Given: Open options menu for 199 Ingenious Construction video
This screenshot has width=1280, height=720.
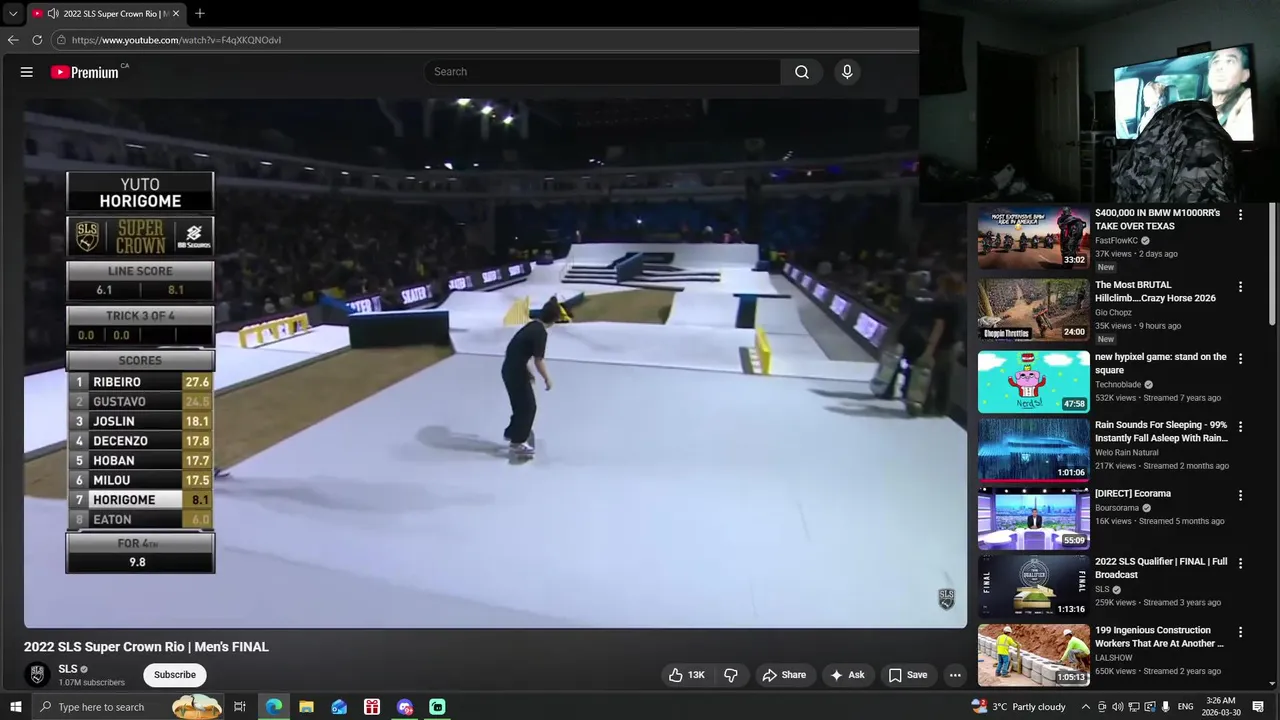Looking at the screenshot, I should click(1240, 632).
